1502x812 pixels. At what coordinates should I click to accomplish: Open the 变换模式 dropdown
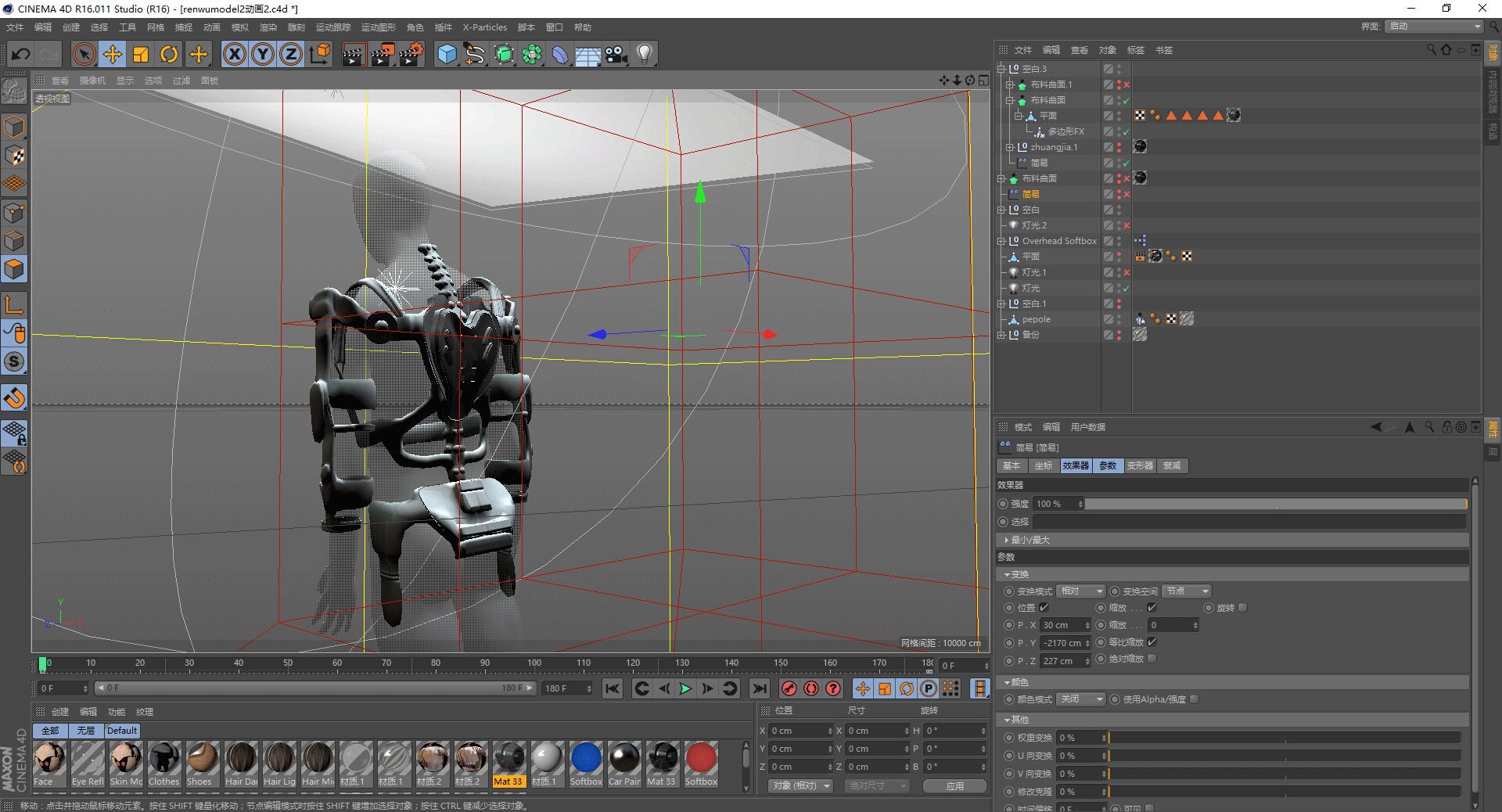[1080, 591]
